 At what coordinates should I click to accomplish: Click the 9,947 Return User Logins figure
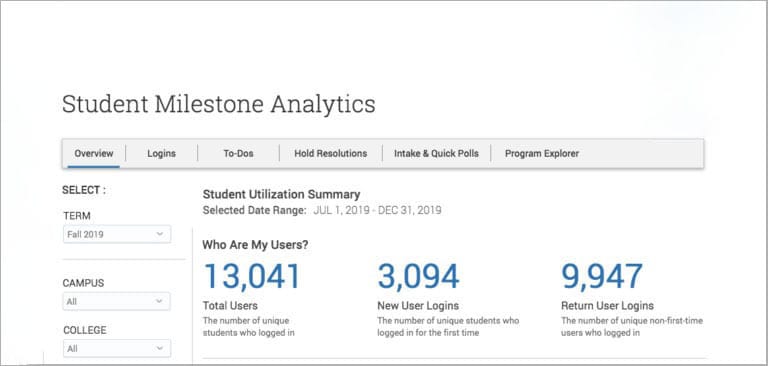click(x=602, y=276)
